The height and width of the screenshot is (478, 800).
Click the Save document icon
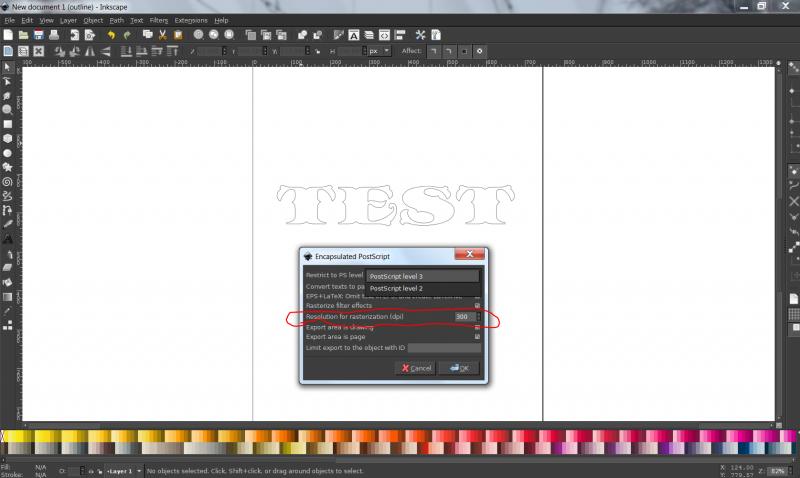click(39, 35)
